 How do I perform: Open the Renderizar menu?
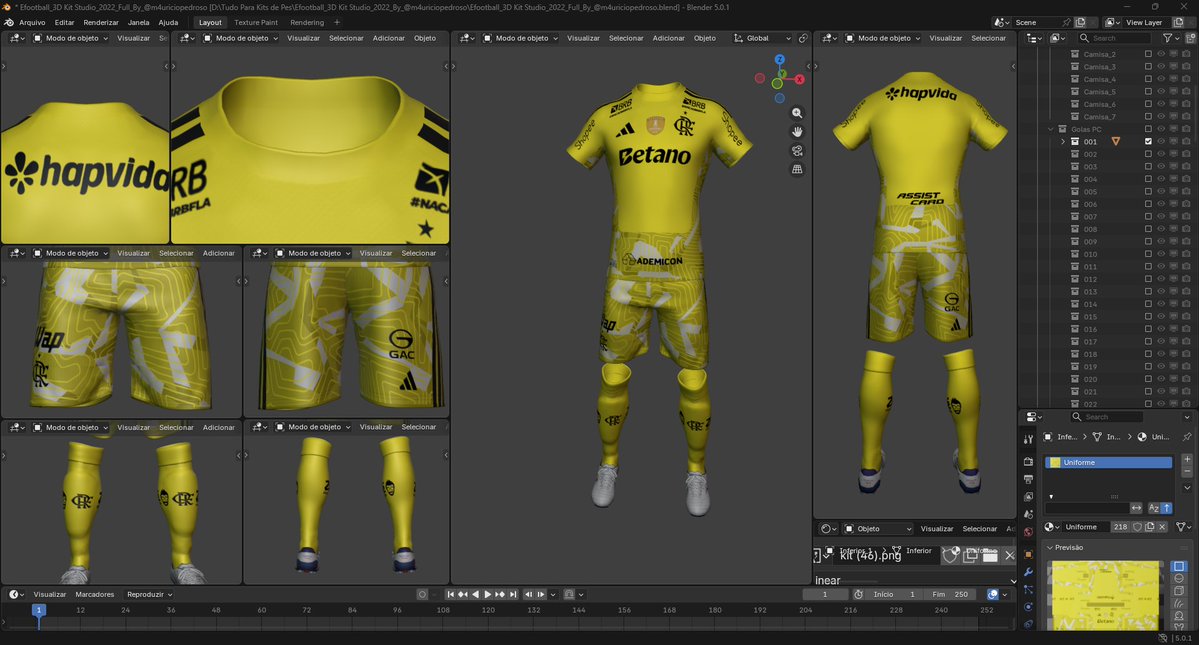point(101,22)
